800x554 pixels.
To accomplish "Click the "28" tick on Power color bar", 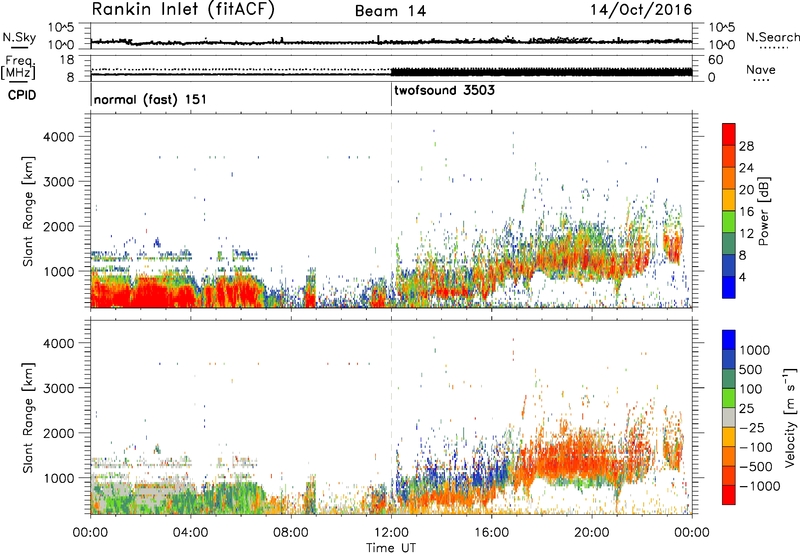I will click(746, 146).
